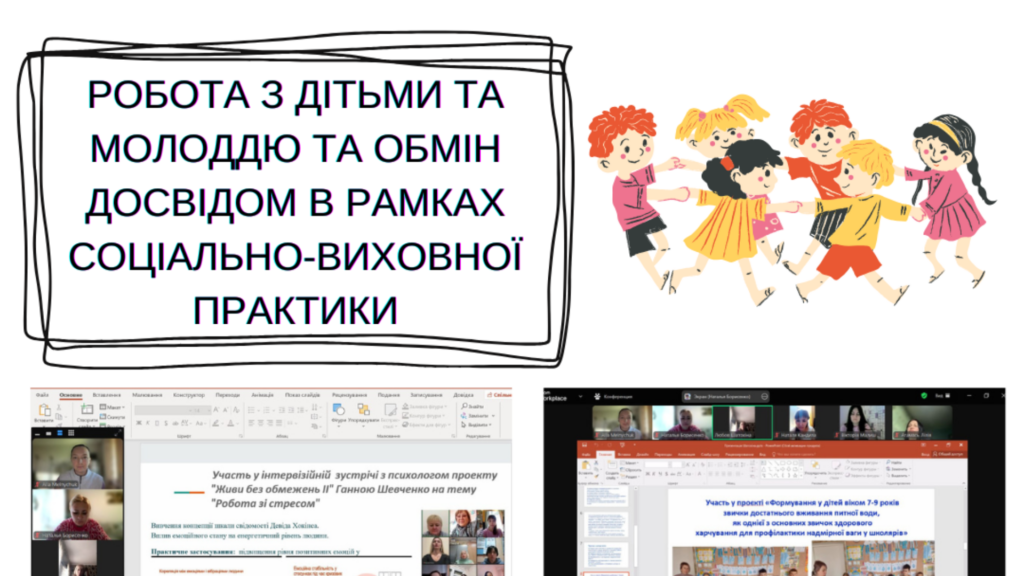Open the Shapes (Фігури) gallery icon
1024x576 pixels.
click(x=338, y=411)
